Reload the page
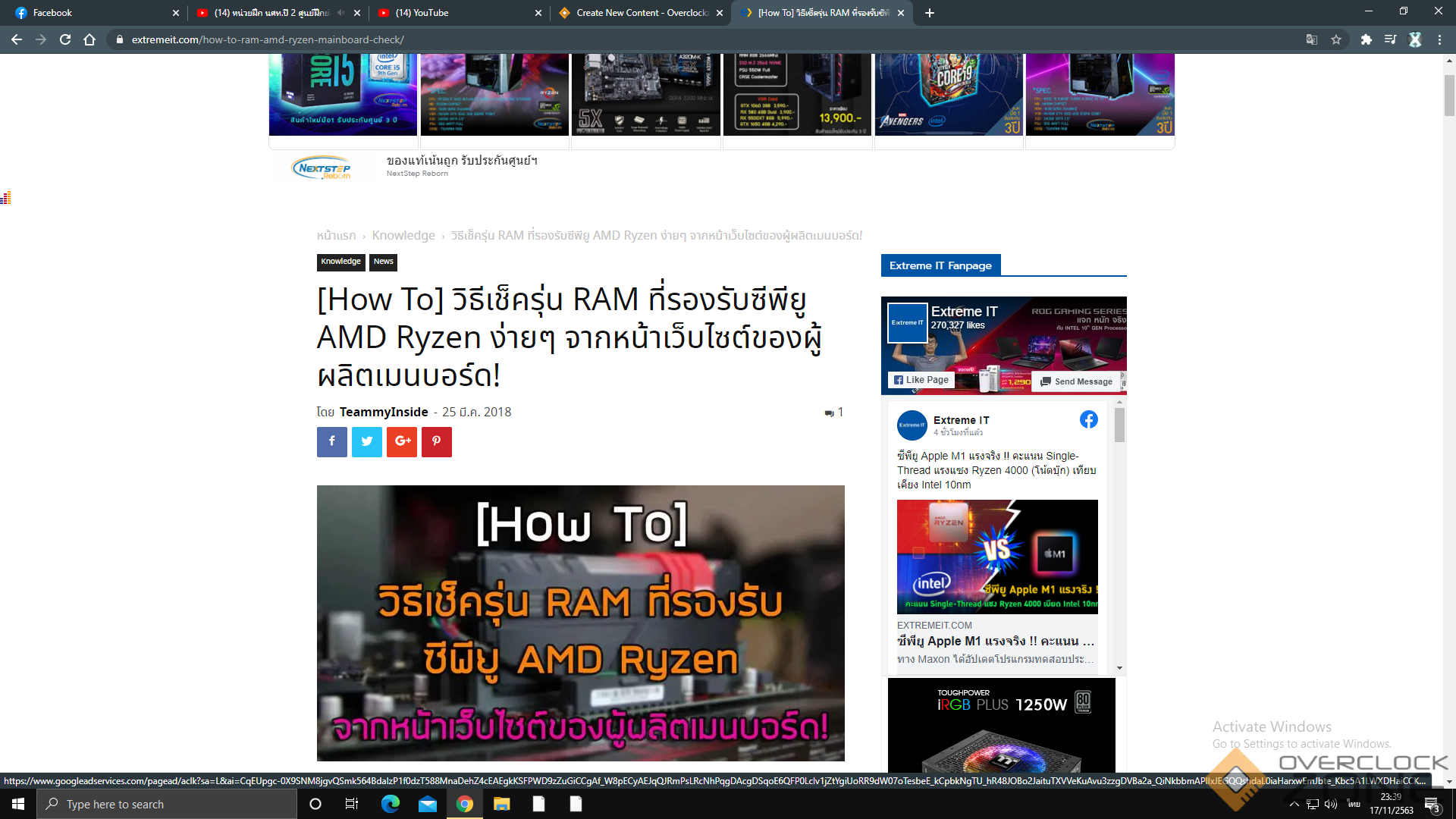 point(65,39)
